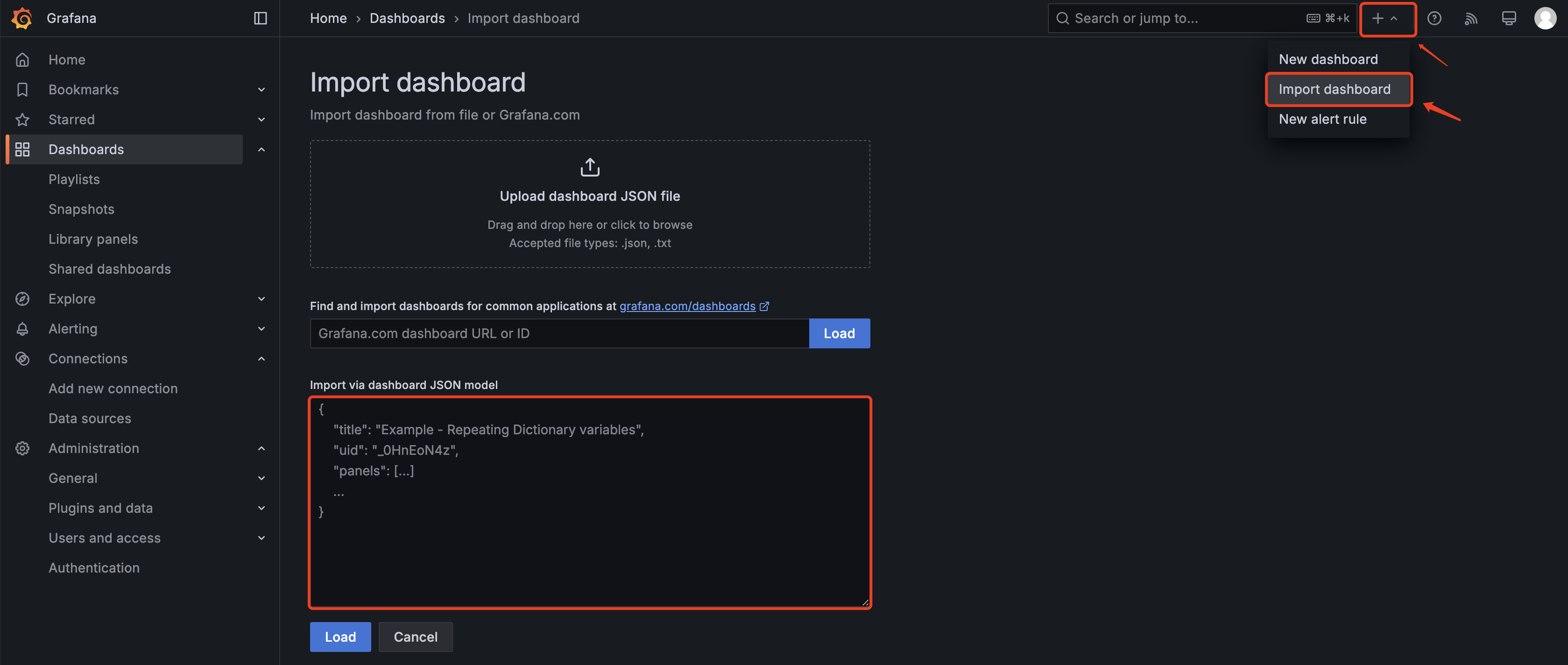Click the Dashboards grid icon

pyautogui.click(x=22, y=149)
